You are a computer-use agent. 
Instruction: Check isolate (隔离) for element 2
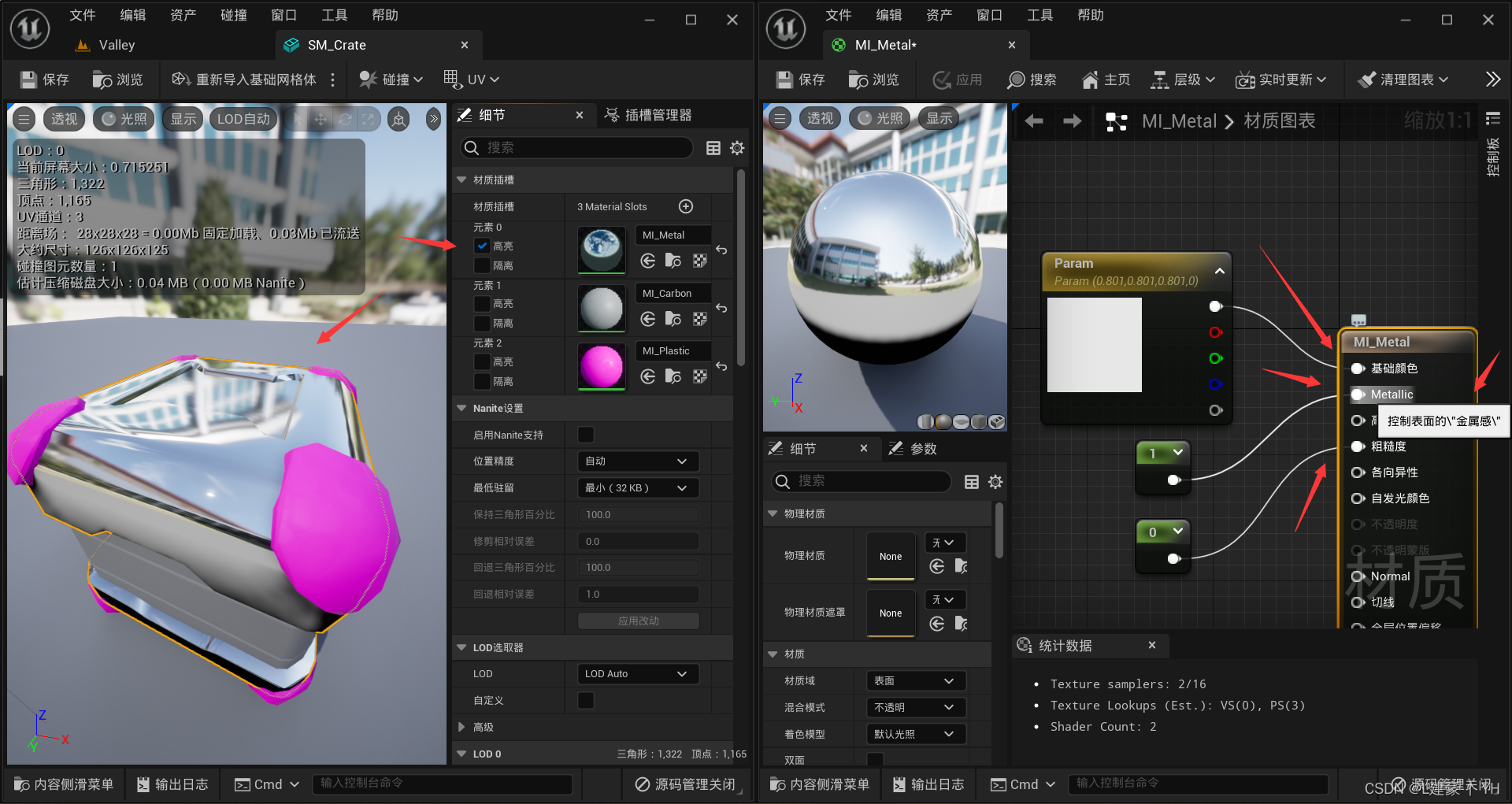(x=483, y=381)
